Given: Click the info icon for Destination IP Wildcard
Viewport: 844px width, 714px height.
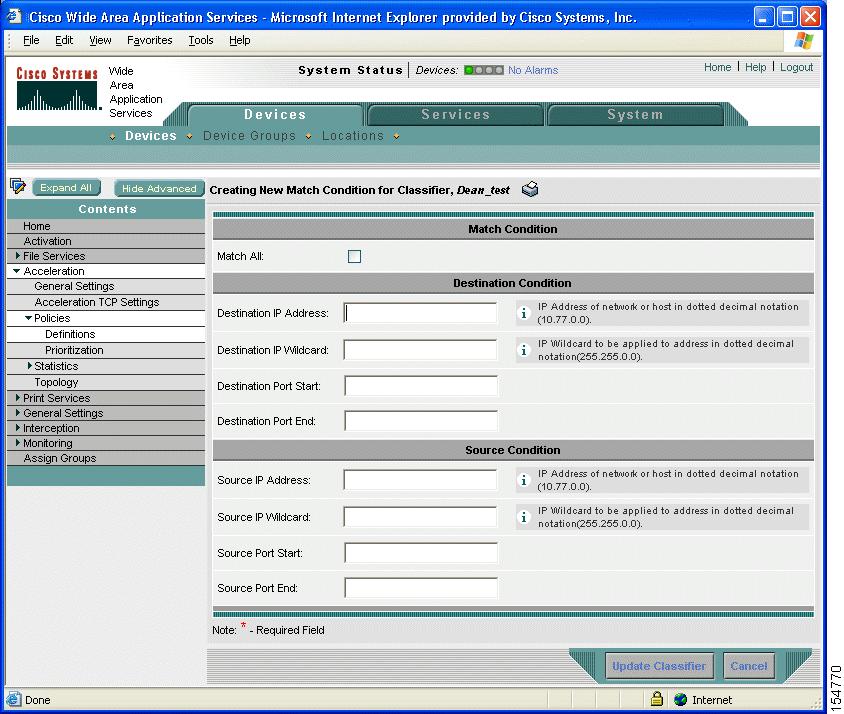Looking at the screenshot, I should point(523,350).
